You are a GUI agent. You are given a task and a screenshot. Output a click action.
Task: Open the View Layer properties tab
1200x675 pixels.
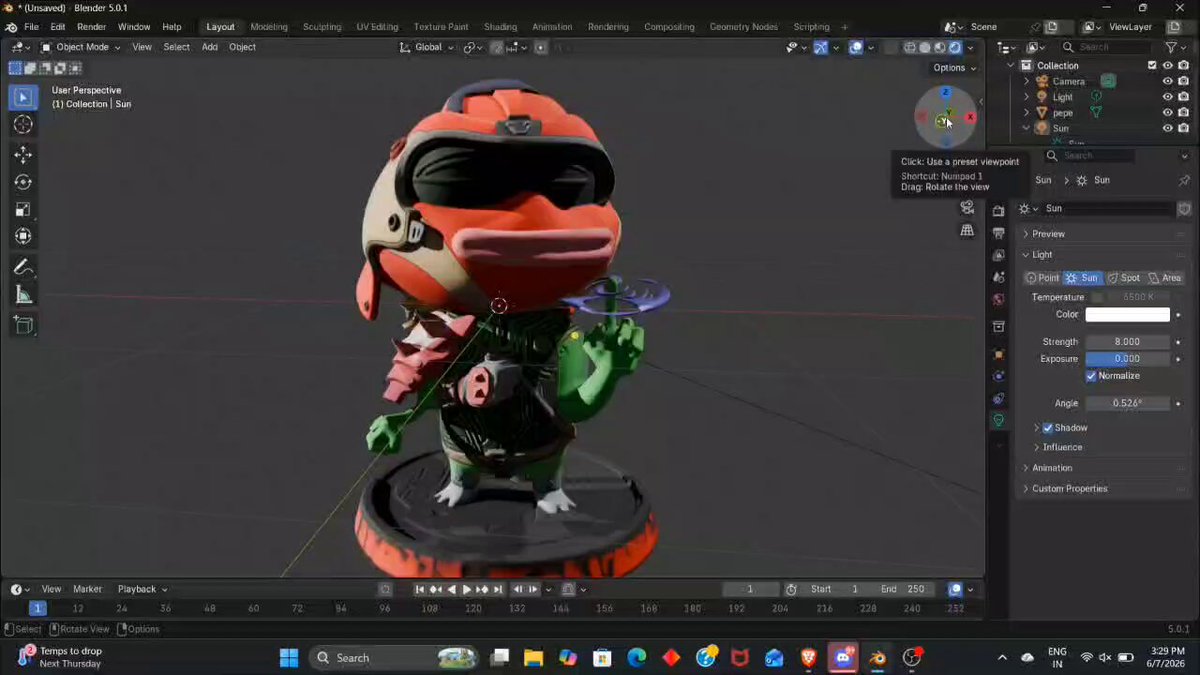[998, 255]
